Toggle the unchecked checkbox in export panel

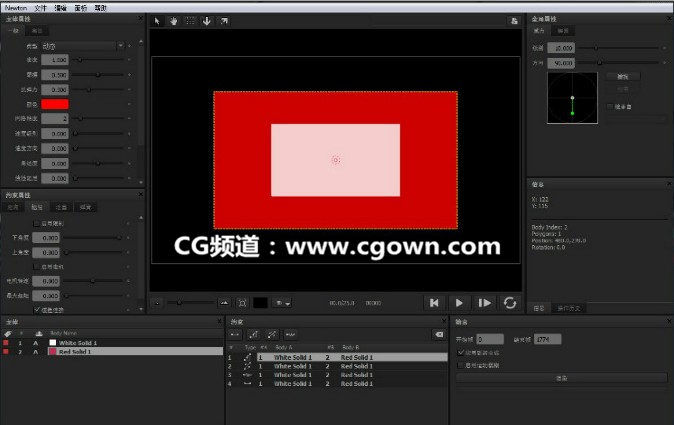coord(461,365)
